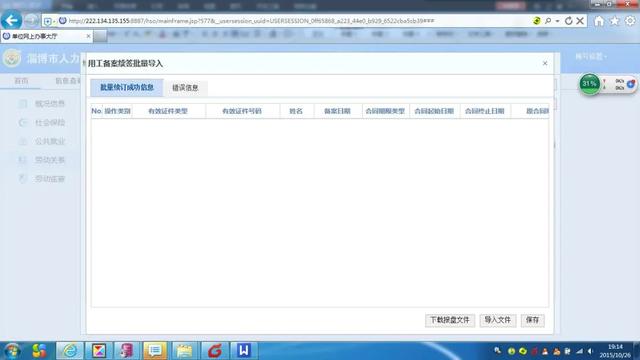This screenshot has height=360, width=640.
Task: Click the browser forward arrow button
Action: [31, 21]
